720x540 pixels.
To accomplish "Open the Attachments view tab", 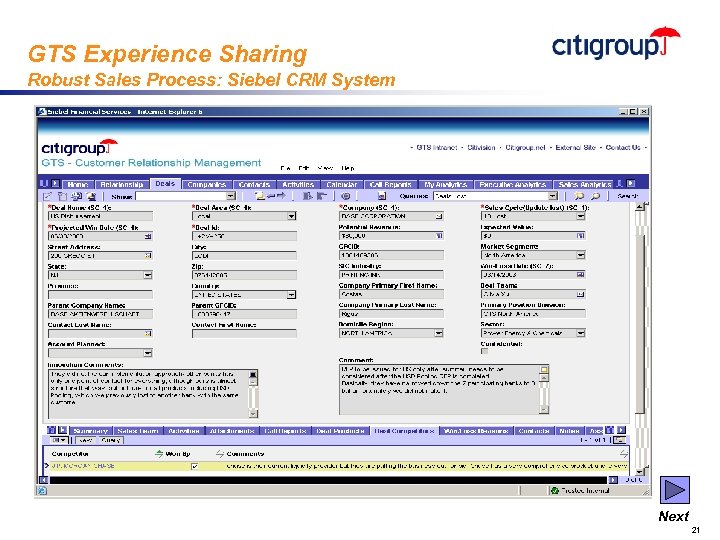I will tap(232, 431).
